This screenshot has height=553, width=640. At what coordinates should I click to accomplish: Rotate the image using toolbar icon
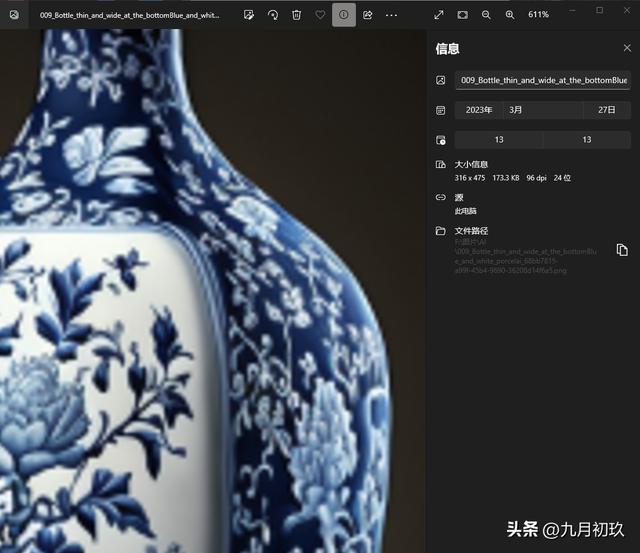tap(272, 15)
